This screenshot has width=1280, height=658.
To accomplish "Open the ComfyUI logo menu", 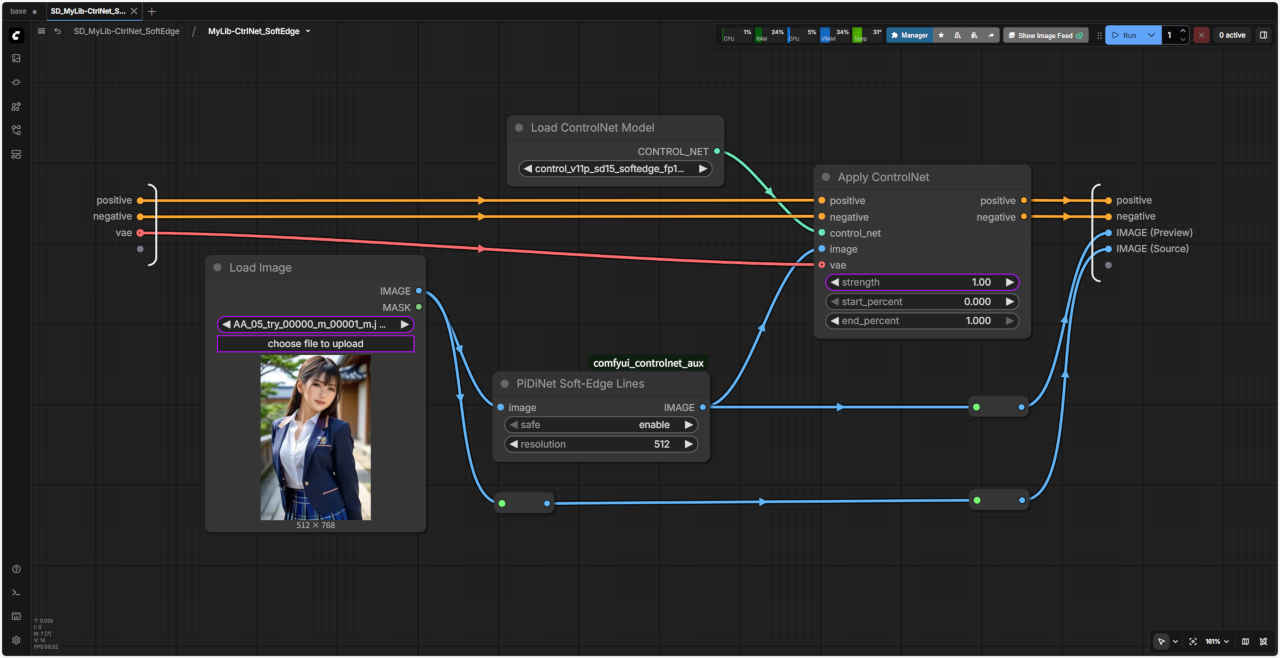I will pos(16,35).
